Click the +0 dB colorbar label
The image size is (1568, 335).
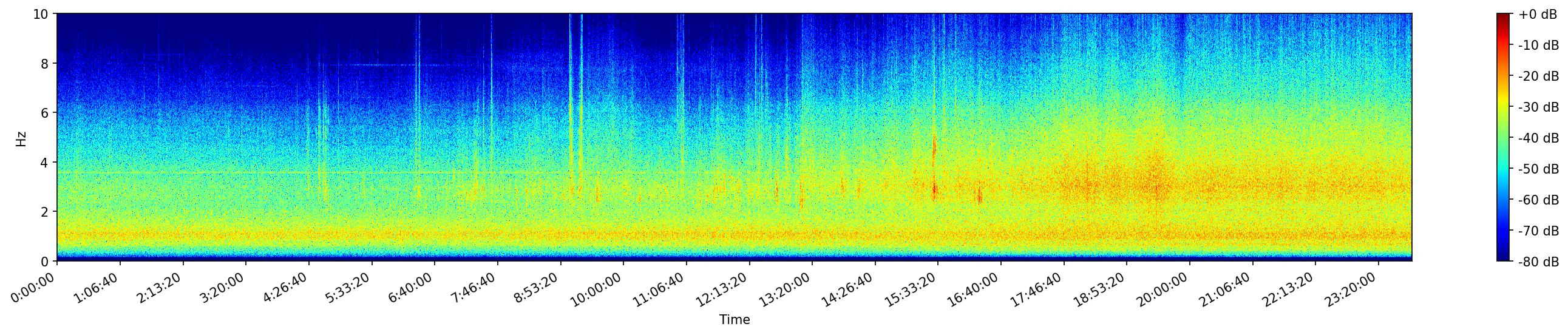point(1537,15)
